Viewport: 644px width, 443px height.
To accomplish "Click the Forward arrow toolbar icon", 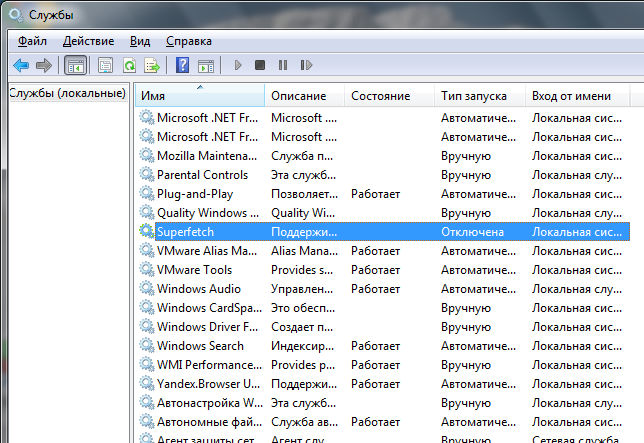I will pyautogui.click(x=44, y=65).
